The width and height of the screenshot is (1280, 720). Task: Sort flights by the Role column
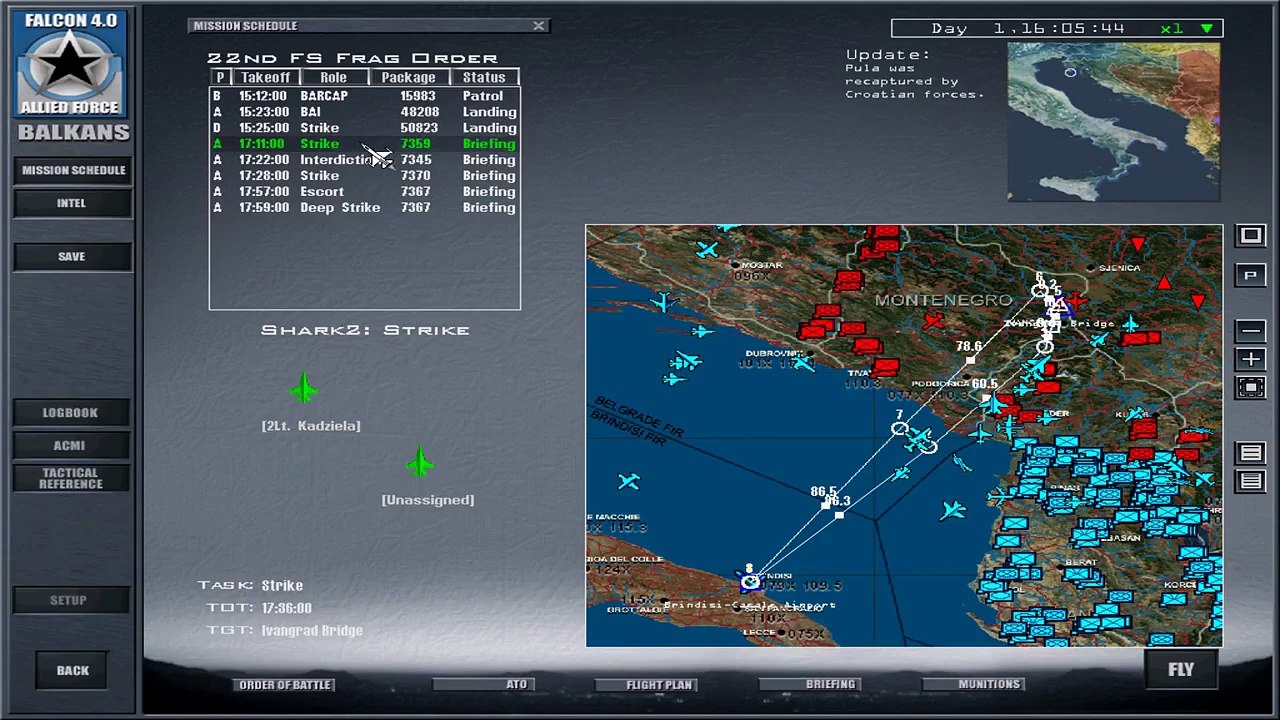point(334,77)
